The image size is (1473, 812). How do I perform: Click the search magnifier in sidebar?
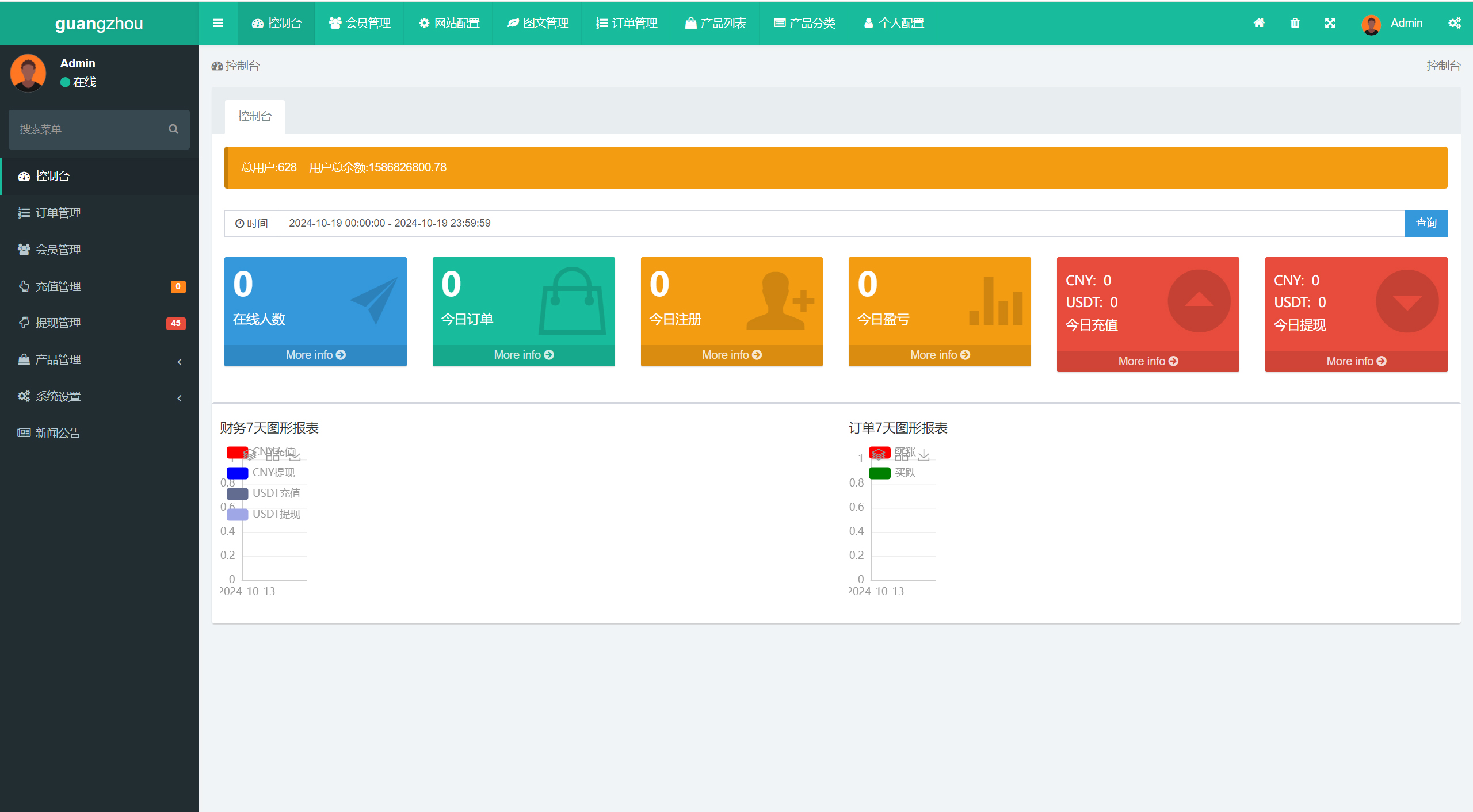click(173, 129)
